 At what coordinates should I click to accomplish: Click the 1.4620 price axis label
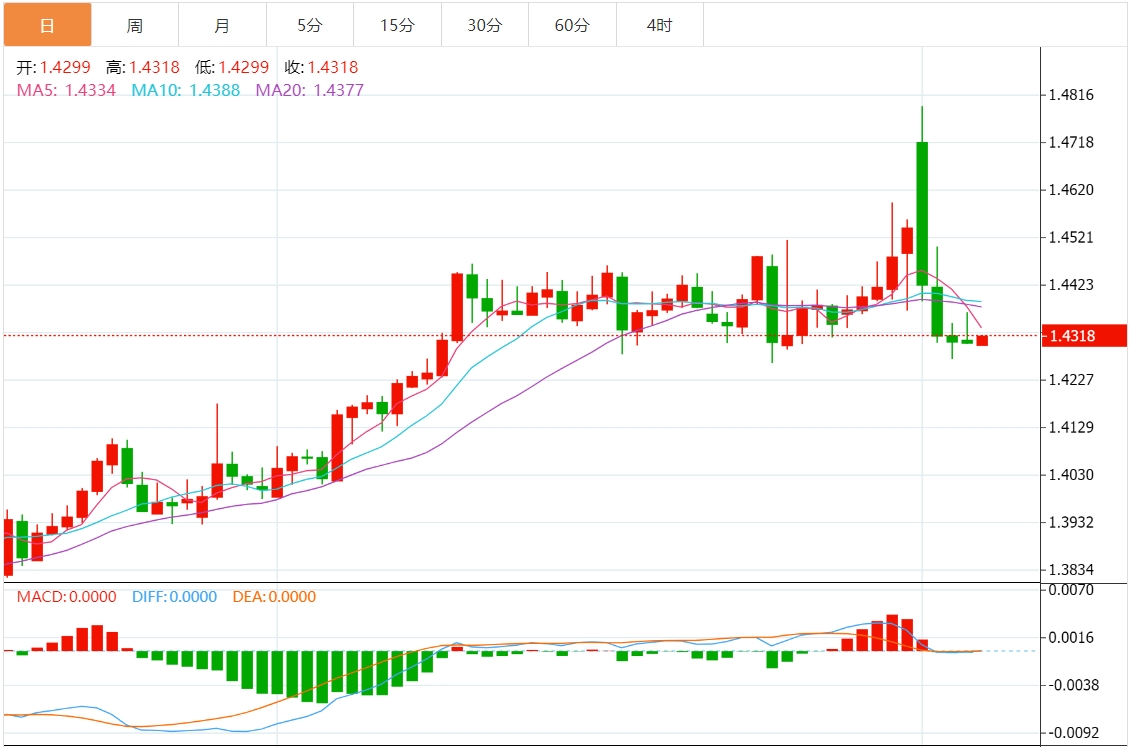pos(1071,190)
